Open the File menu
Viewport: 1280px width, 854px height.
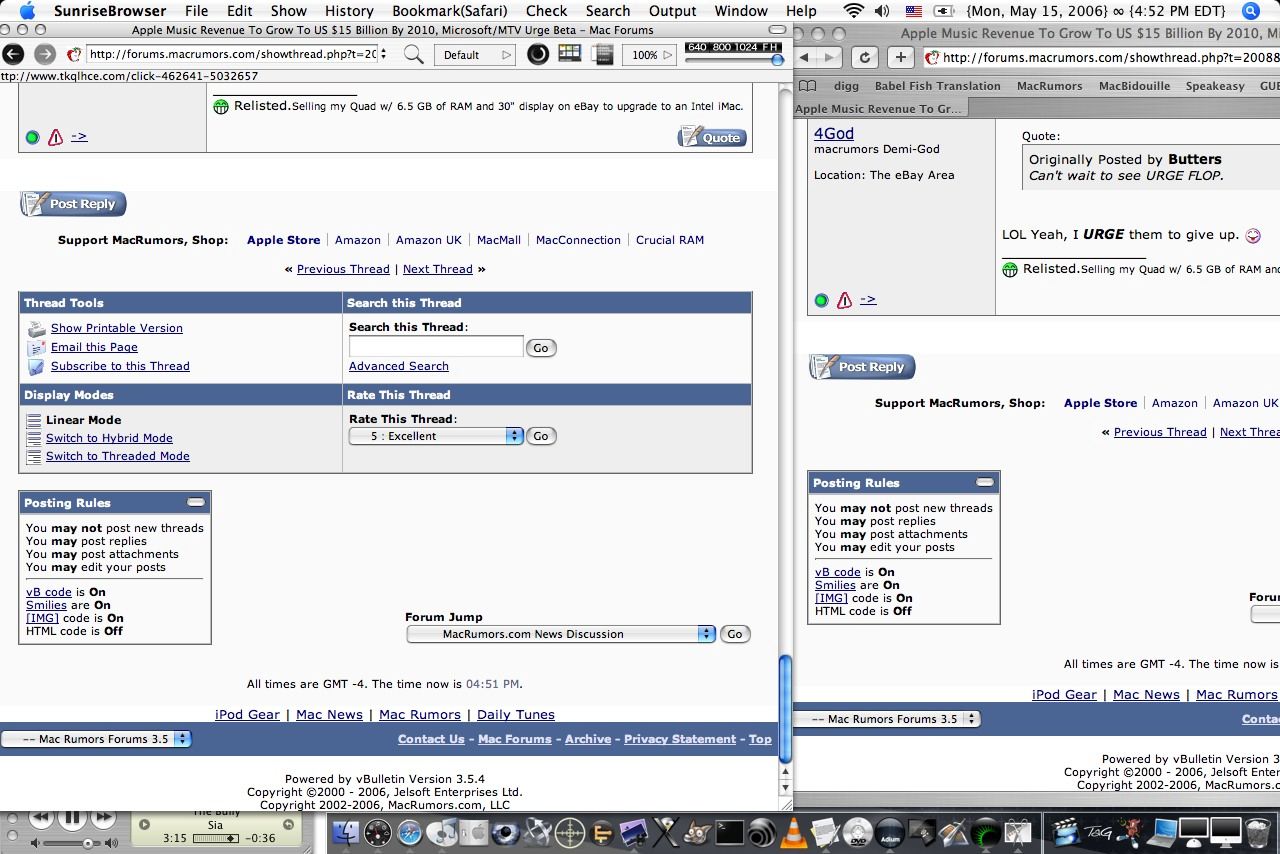[x=197, y=11]
